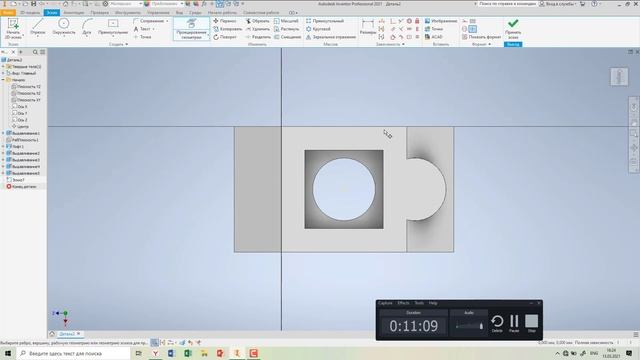
Task: Choose the Точка point tool
Action: point(143,37)
